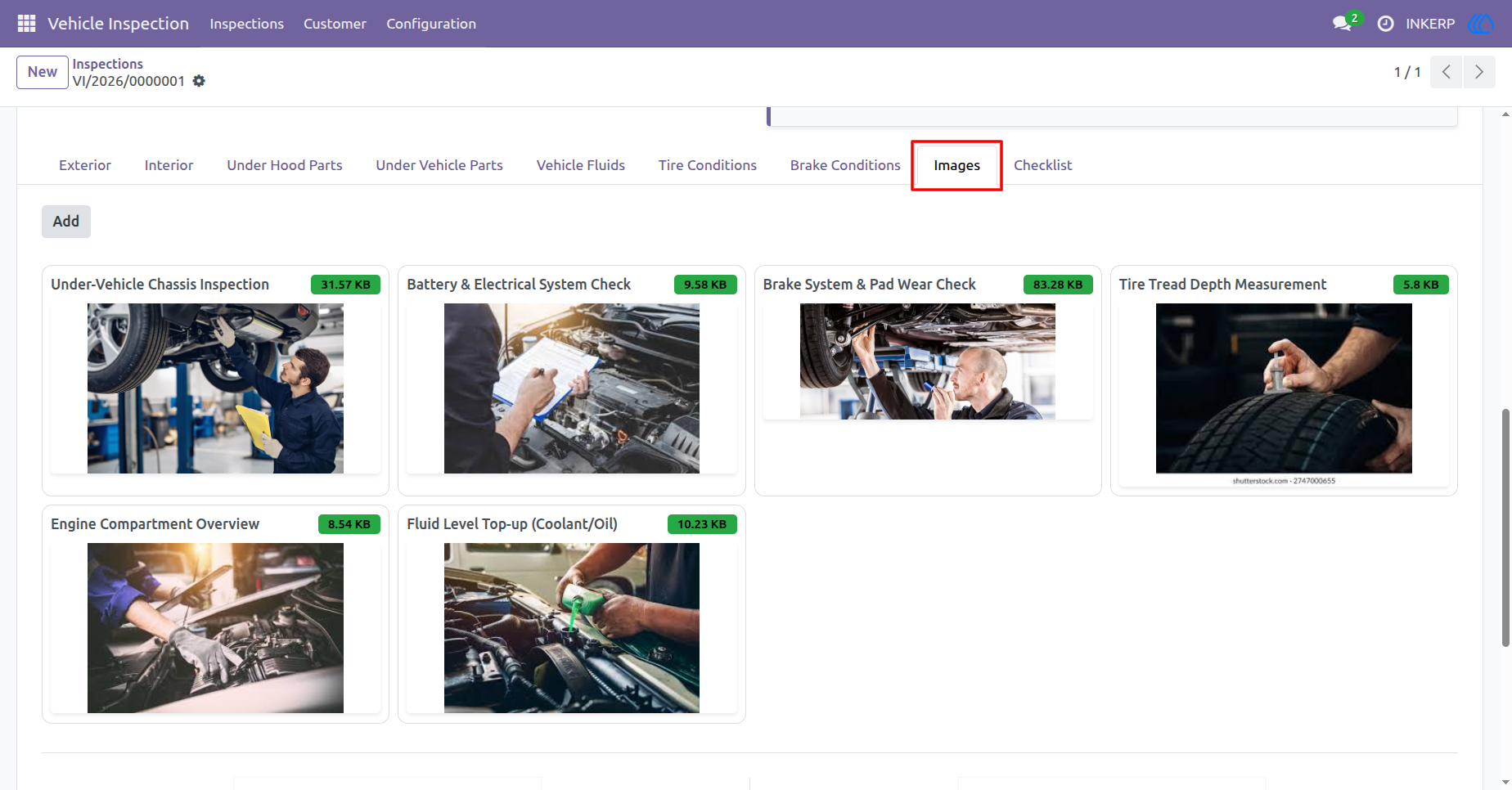Click Engine Compartment Overview title text

click(155, 524)
